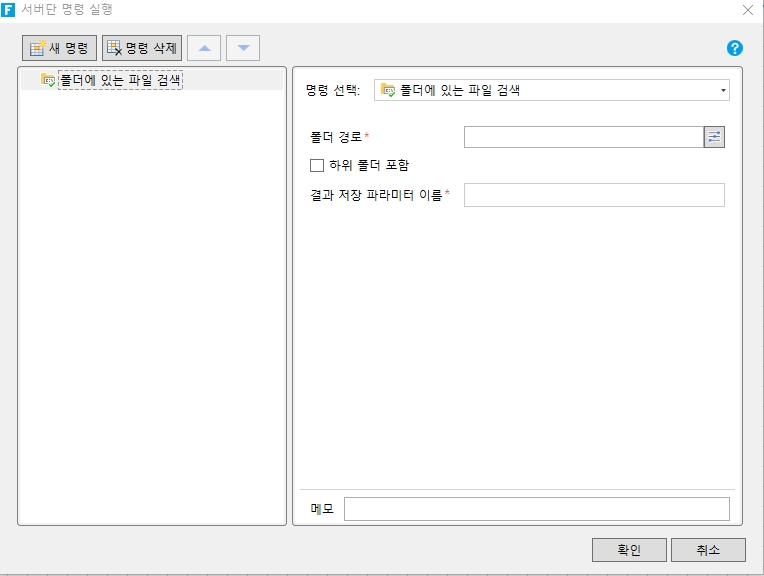Enable the 하위 폴더 포함 checkbox
Viewport: 764px width, 576px height.
(x=317, y=165)
